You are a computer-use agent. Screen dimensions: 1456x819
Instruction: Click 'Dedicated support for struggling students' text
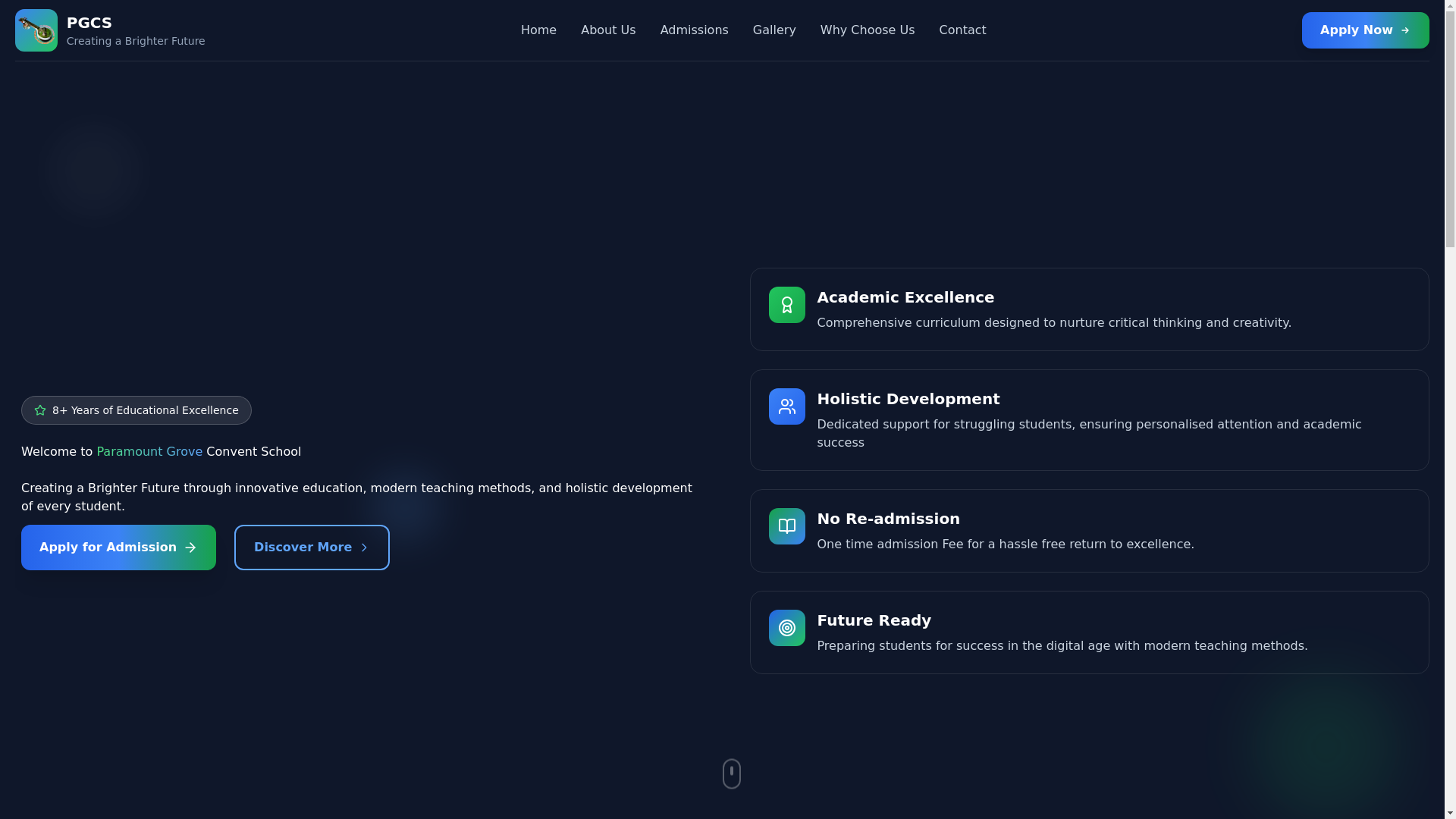[x=1089, y=434]
